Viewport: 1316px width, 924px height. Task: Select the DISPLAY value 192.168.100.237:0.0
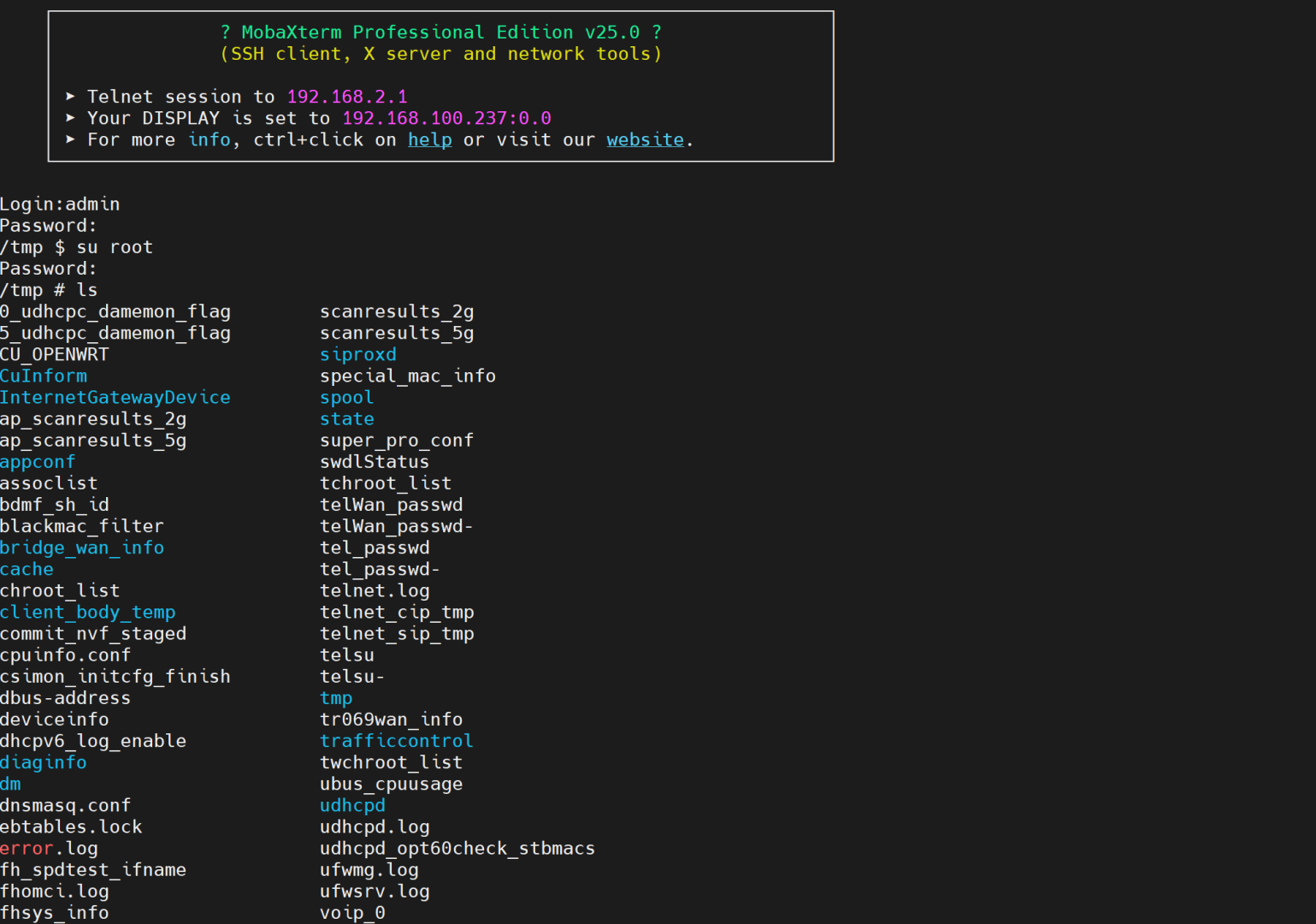[447, 118]
